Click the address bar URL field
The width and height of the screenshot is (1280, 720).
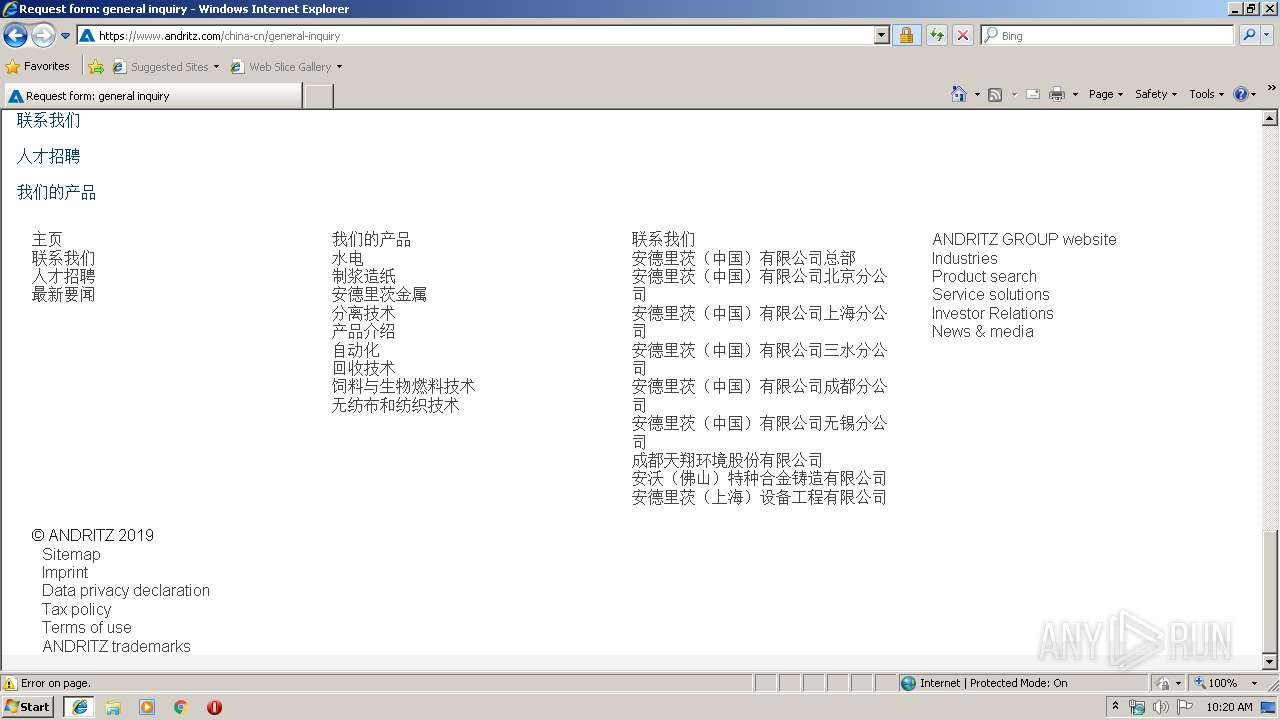click(x=475, y=35)
